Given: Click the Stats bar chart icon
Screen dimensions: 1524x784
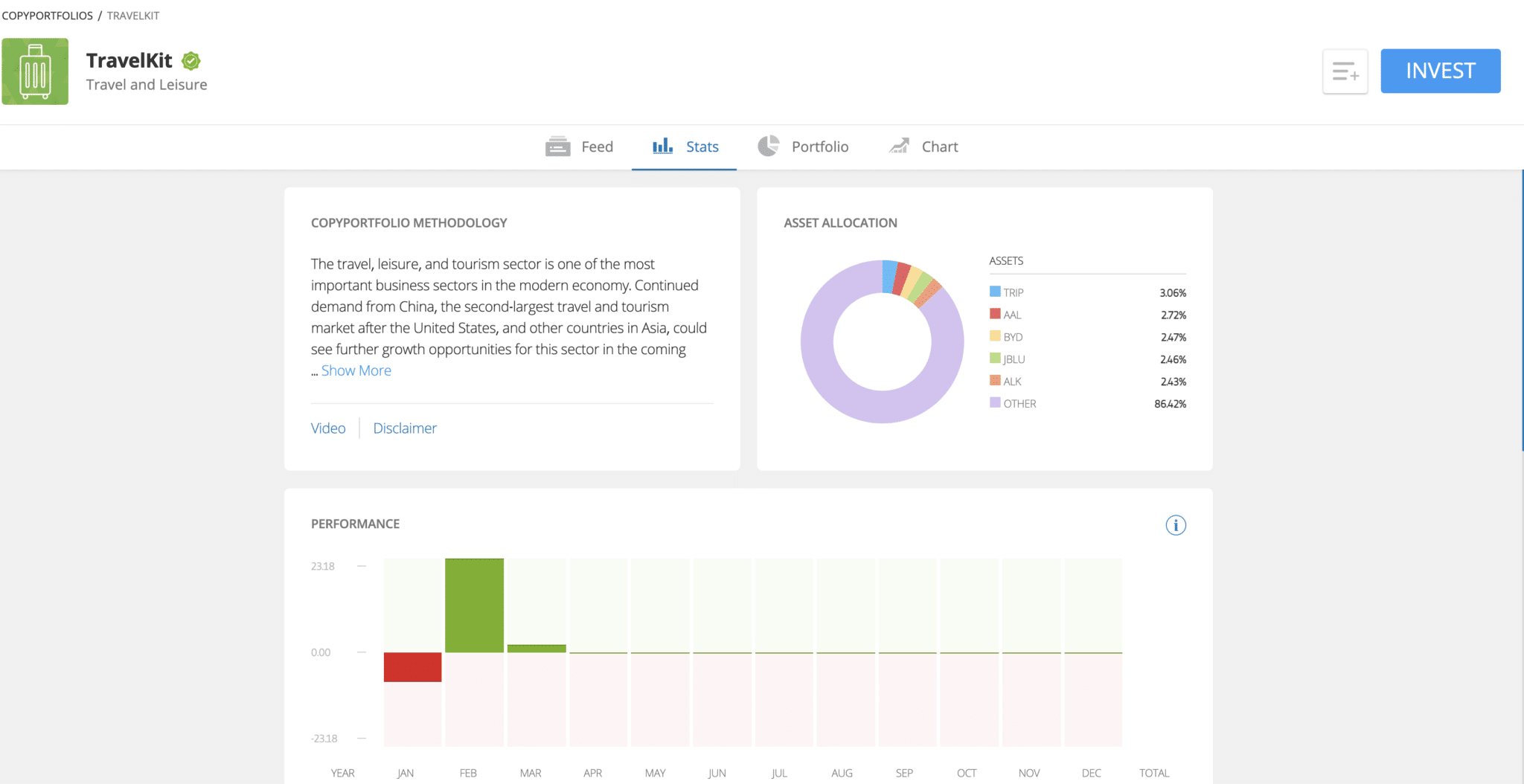Looking at the screenshot, I should [662, 146].
